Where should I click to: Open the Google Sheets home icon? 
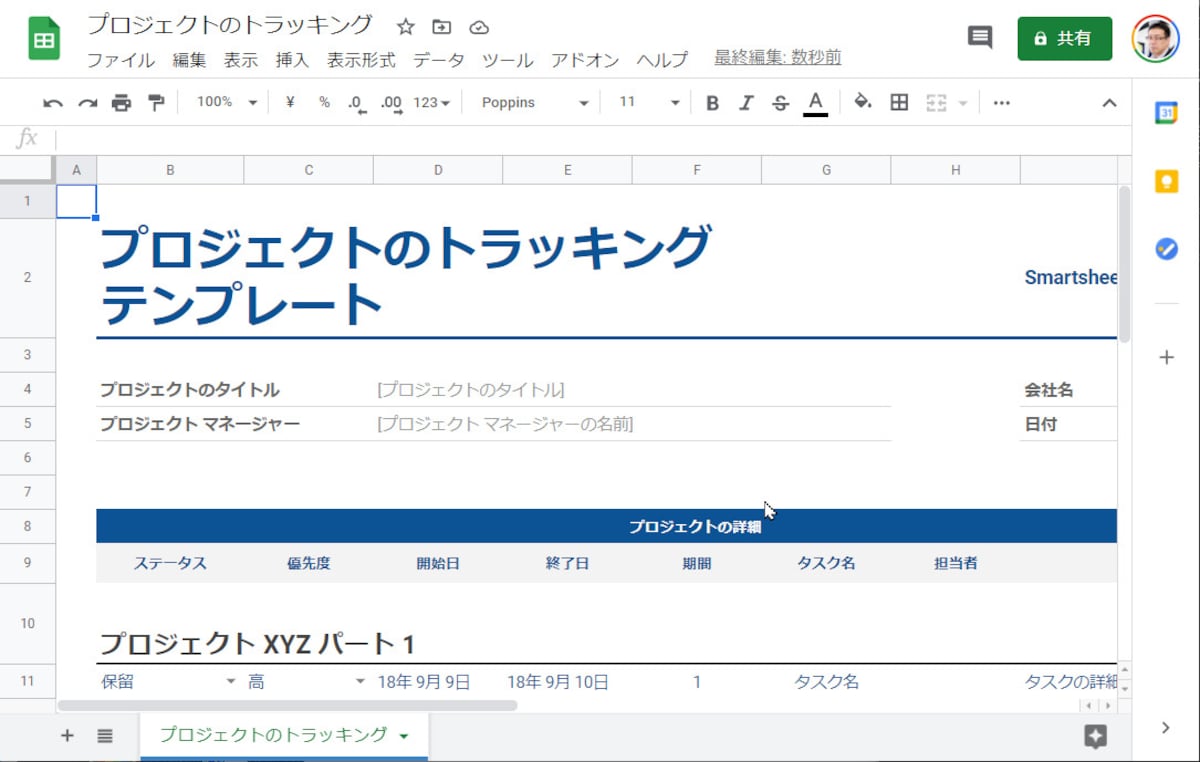(44, 39)
